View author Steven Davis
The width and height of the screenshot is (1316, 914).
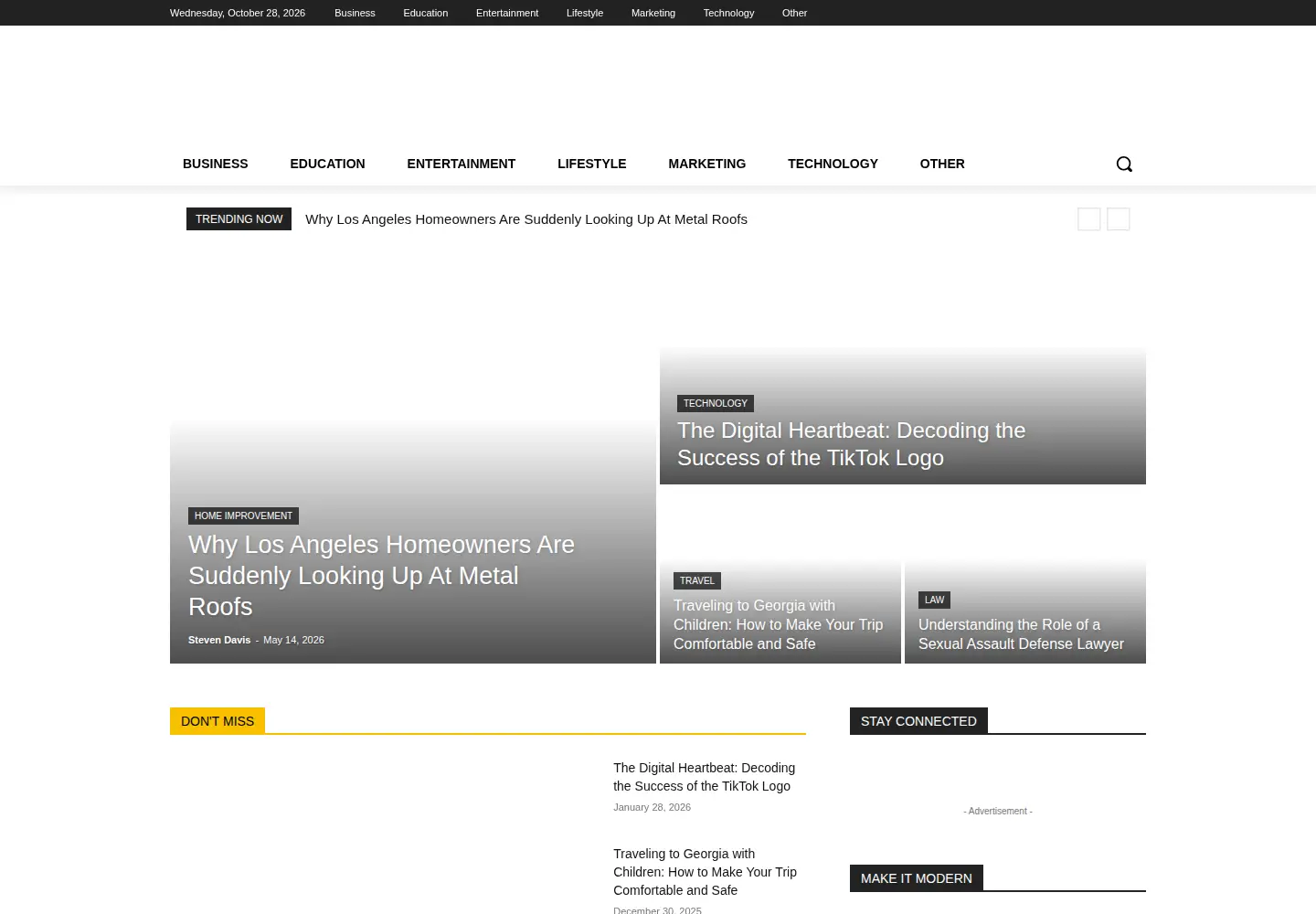click(x=219, y=640)
